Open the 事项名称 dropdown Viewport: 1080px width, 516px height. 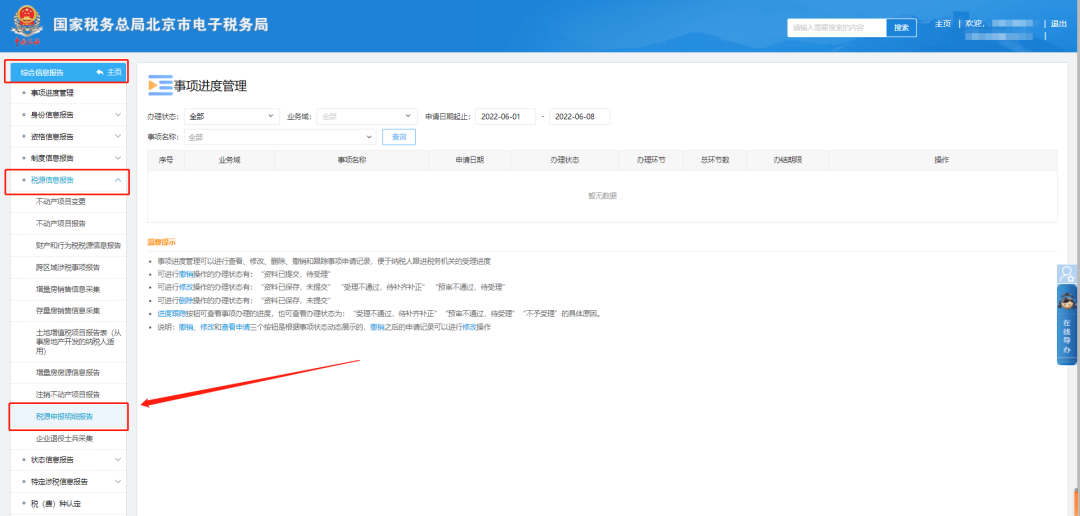(279, 137)
